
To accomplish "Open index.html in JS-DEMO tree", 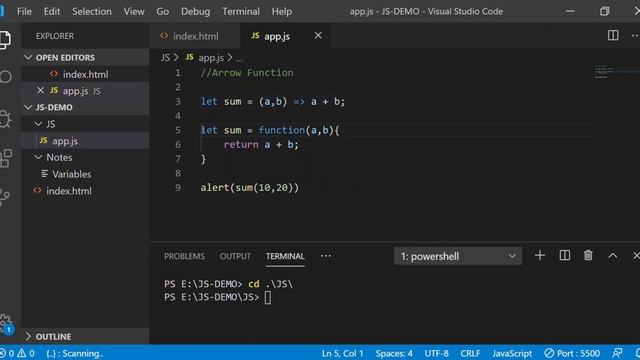I will tap(85, 191).
